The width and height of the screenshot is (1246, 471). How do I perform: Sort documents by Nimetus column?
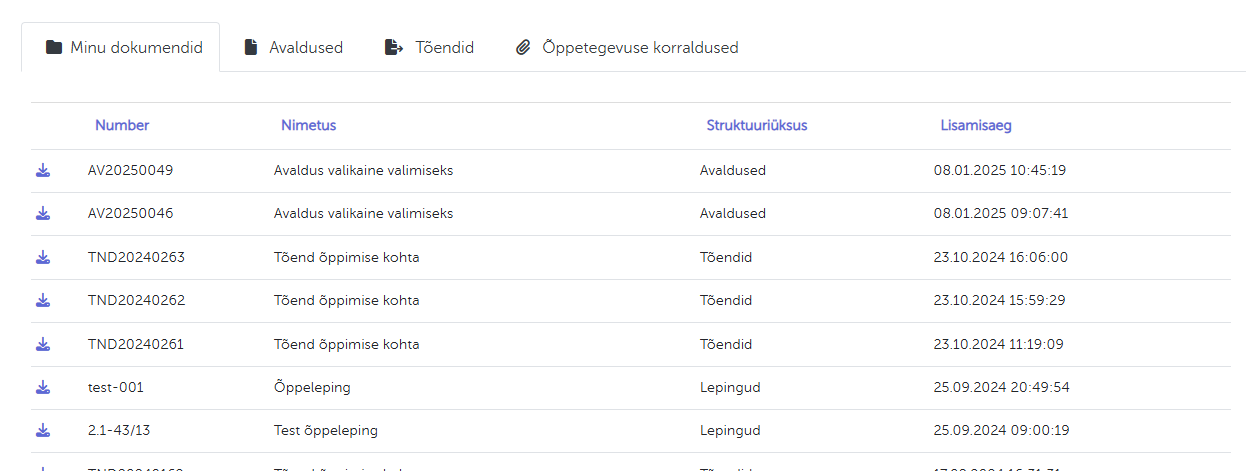[308, 125]
